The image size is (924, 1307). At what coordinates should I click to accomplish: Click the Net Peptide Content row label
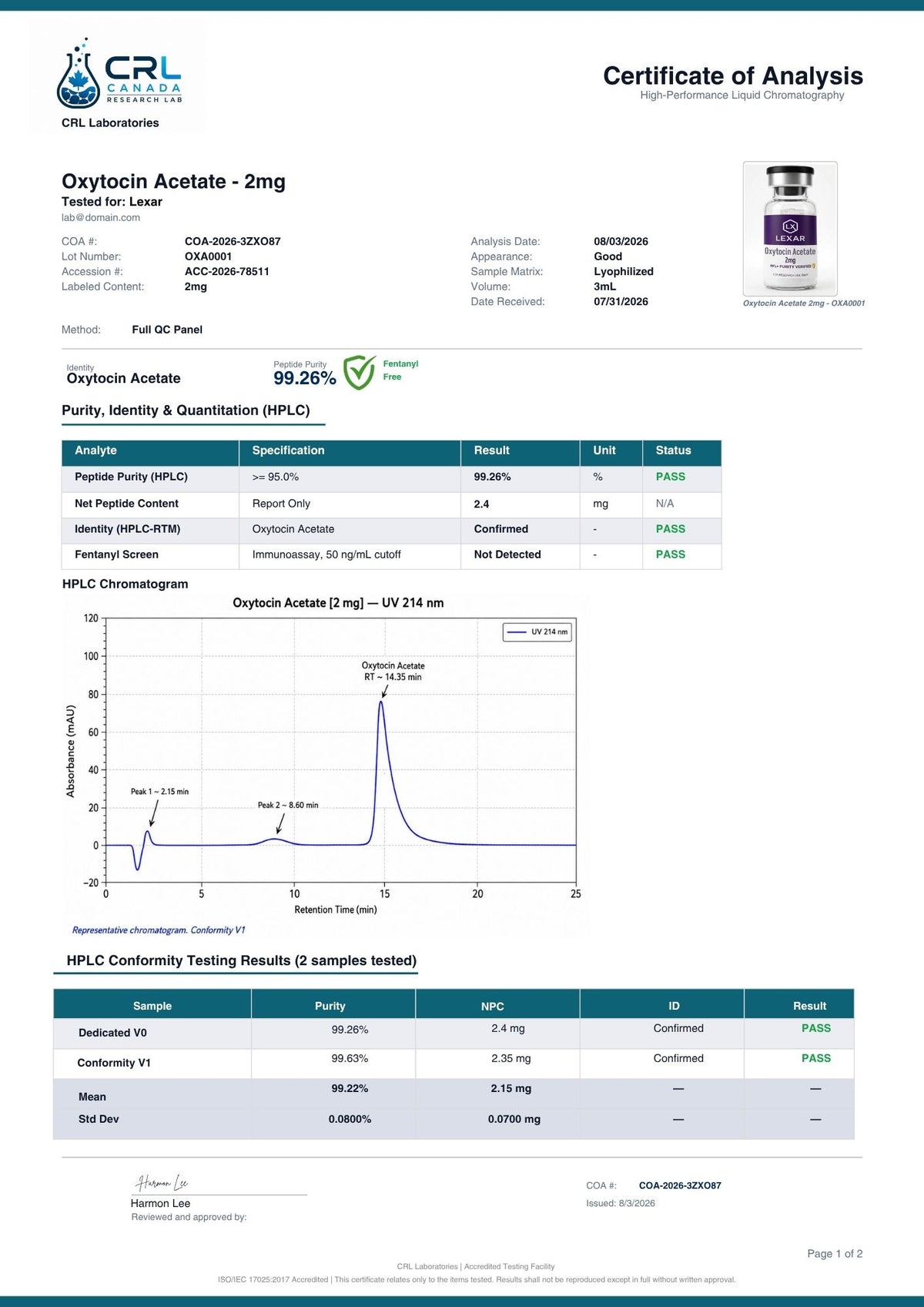click(126, 503)
